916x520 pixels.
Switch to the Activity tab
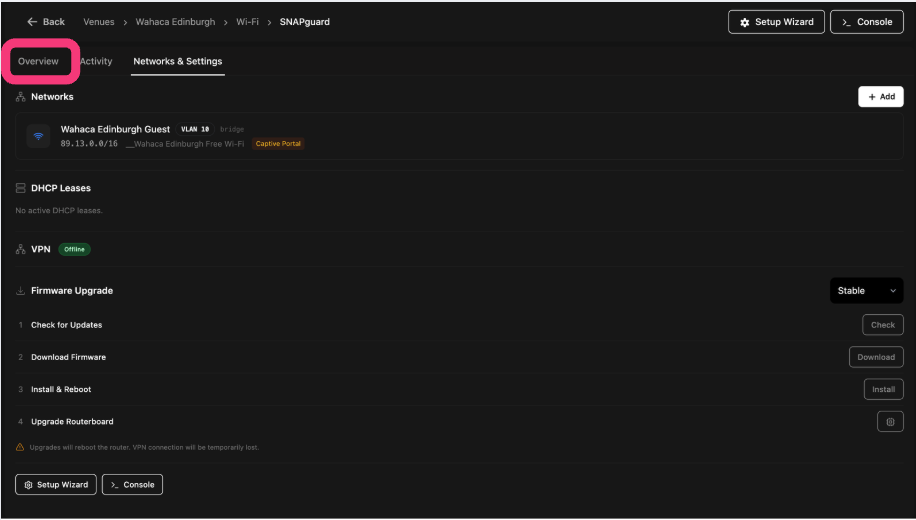[x=96, y=61]
